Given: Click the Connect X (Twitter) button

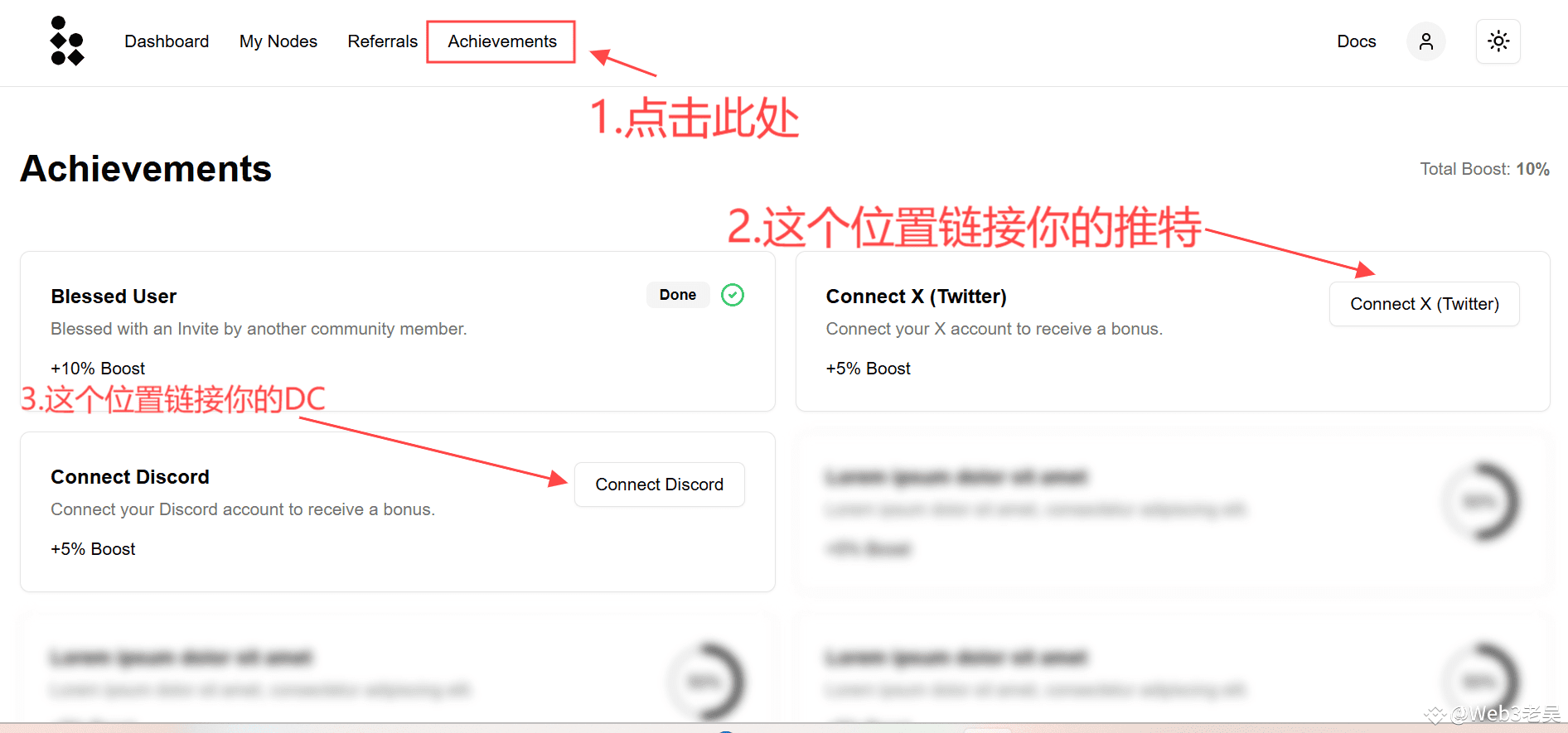Looking at the screenshot, I should [x=1425, y=304].
